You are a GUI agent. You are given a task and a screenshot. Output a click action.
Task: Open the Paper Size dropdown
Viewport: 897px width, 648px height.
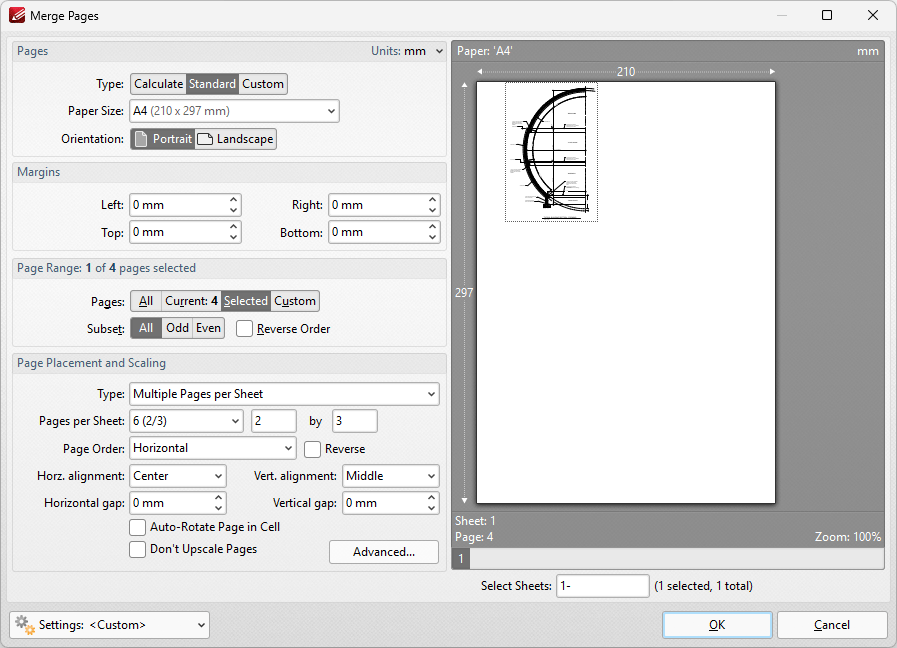tap(332, 111)
